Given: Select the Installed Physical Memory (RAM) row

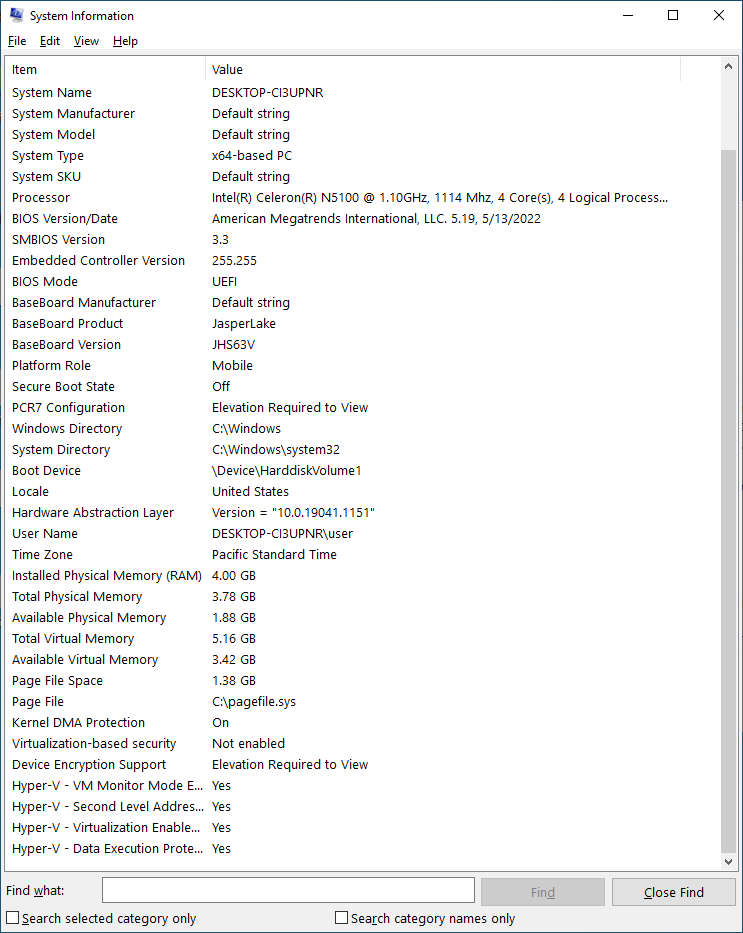Looking at the screenshot, I should coord(106,576).
